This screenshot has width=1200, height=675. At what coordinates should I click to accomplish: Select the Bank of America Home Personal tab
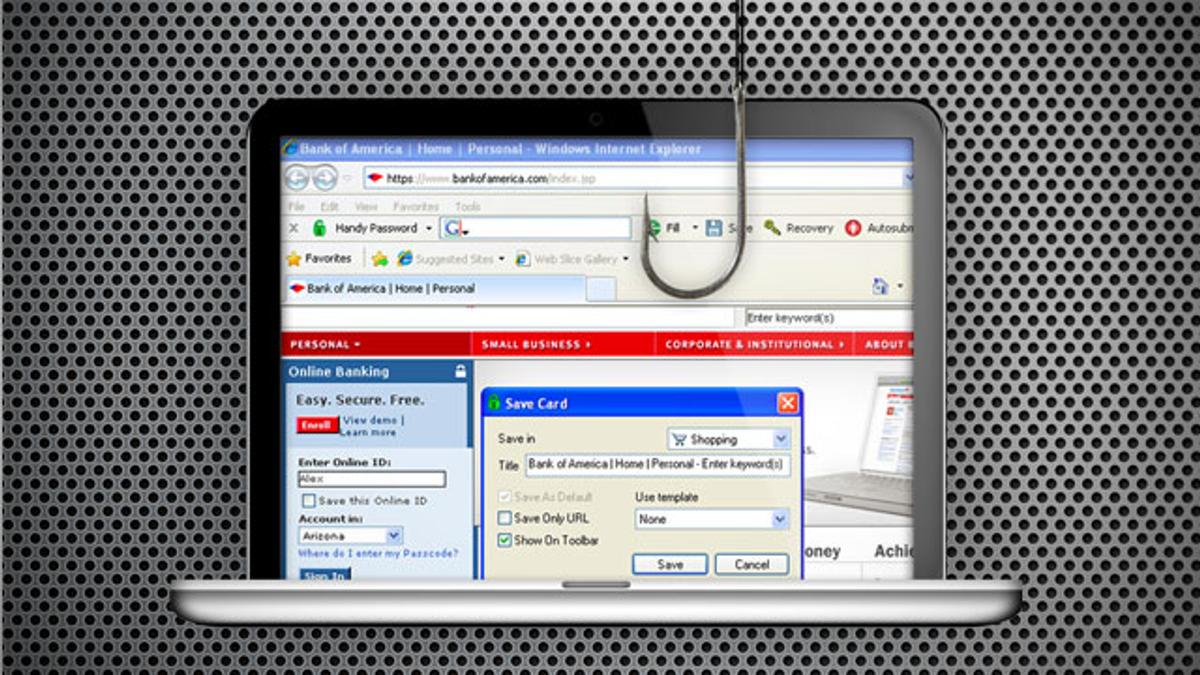tap(434, 288)
